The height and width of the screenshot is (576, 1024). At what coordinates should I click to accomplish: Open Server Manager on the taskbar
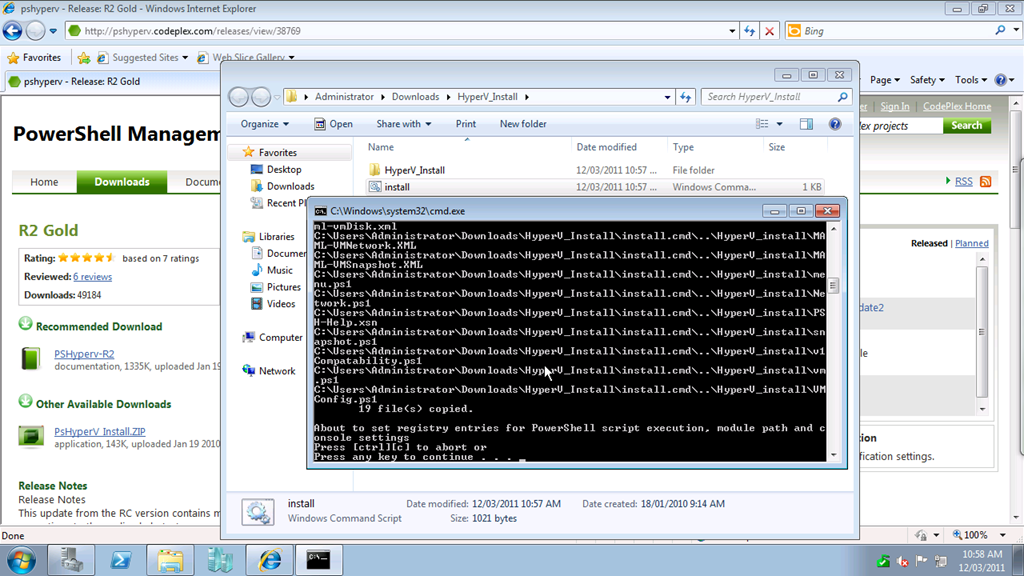71,560
